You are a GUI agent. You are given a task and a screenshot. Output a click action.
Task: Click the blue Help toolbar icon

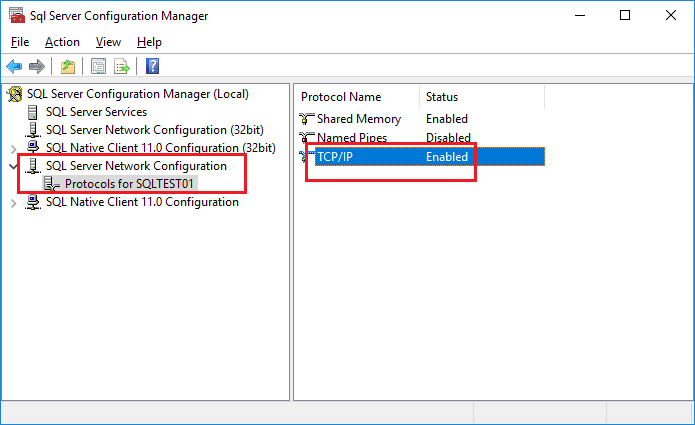pyautogui.click(x=153, y=67)
